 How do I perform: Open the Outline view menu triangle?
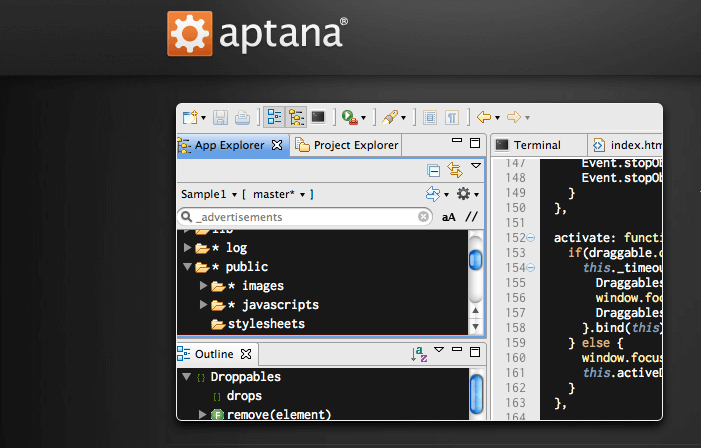(439, 350)
